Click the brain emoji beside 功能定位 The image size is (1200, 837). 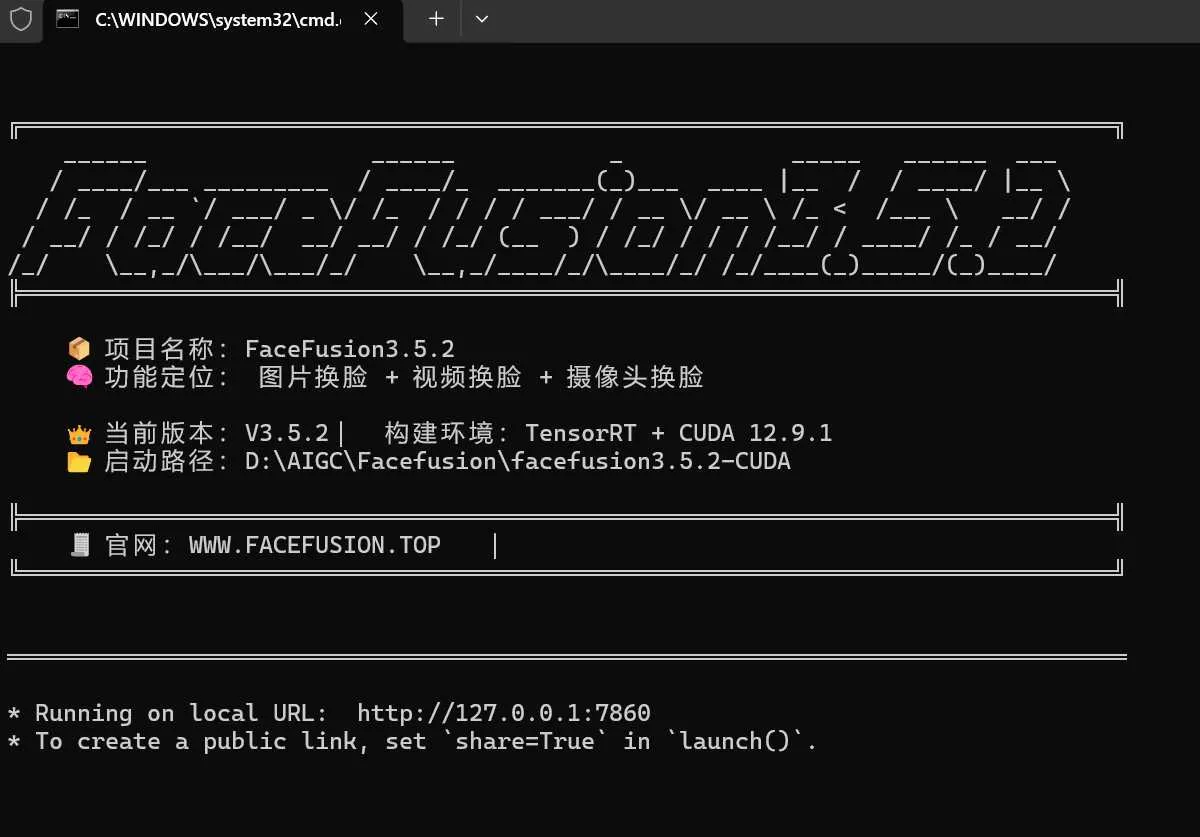(79, 377)
